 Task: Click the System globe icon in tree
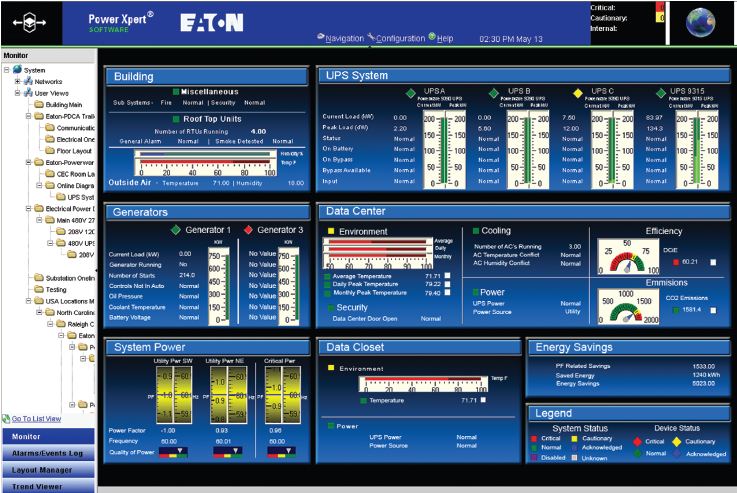[x=17, y=70]
